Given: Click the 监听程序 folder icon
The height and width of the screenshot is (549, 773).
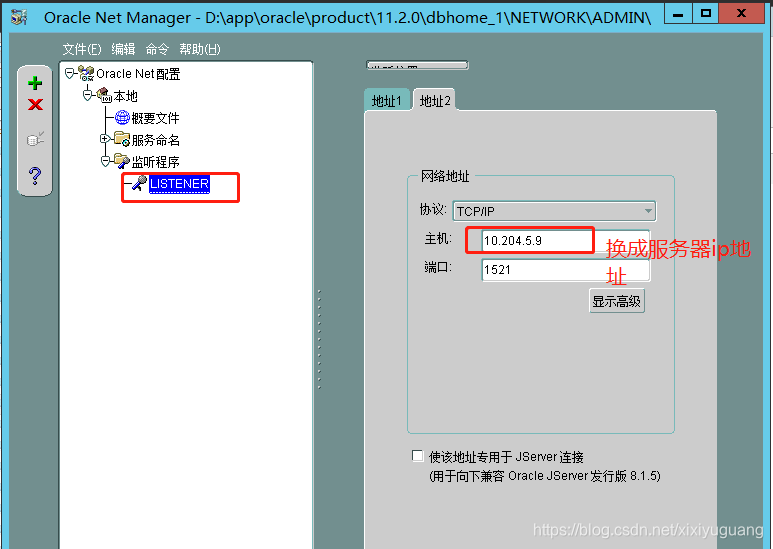Looking at the screenshot, I should tap(122, 161).
